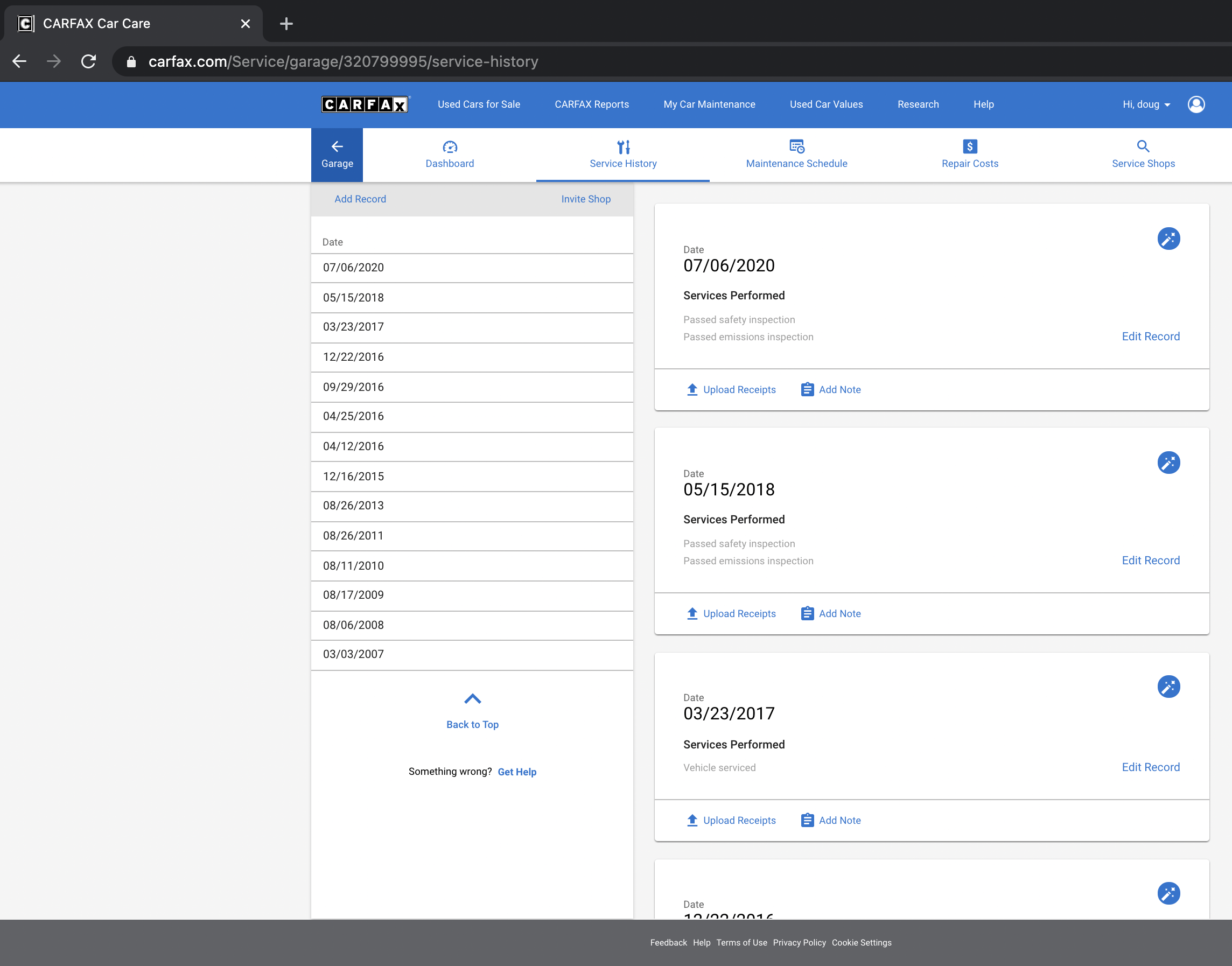Open Terms of Use in footer
The width and height of the screenshot is (1232, 966).
[x=741, y=942]
